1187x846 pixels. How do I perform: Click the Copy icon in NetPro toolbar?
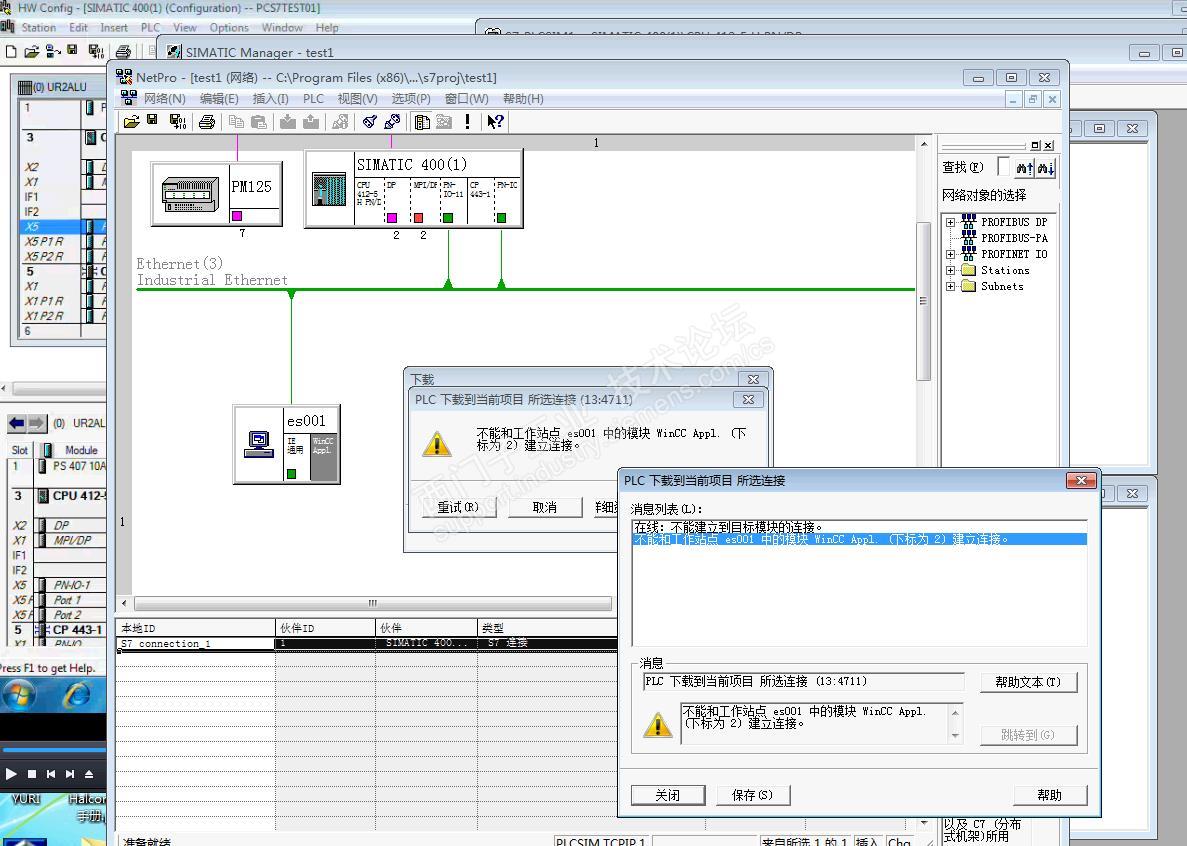click(x=236, y=122)
